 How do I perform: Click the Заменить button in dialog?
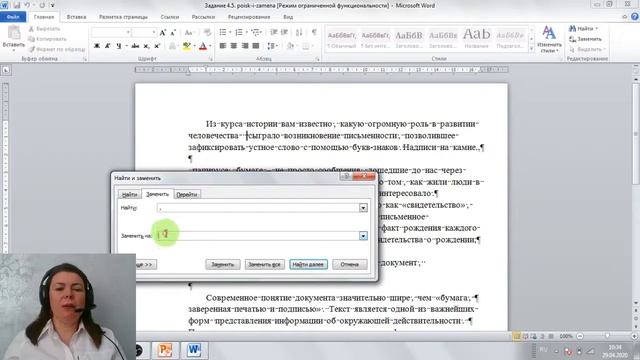click(222, 264)
